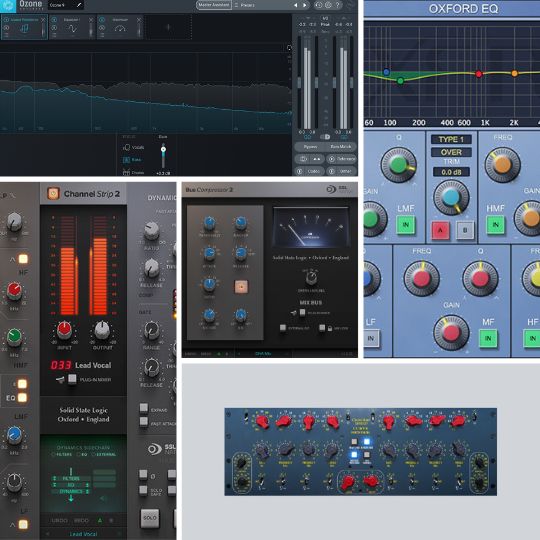Click REDO in Channel Strip 2 footer
This screenshot has width=540, height=540.
click(x=81, y=520)
